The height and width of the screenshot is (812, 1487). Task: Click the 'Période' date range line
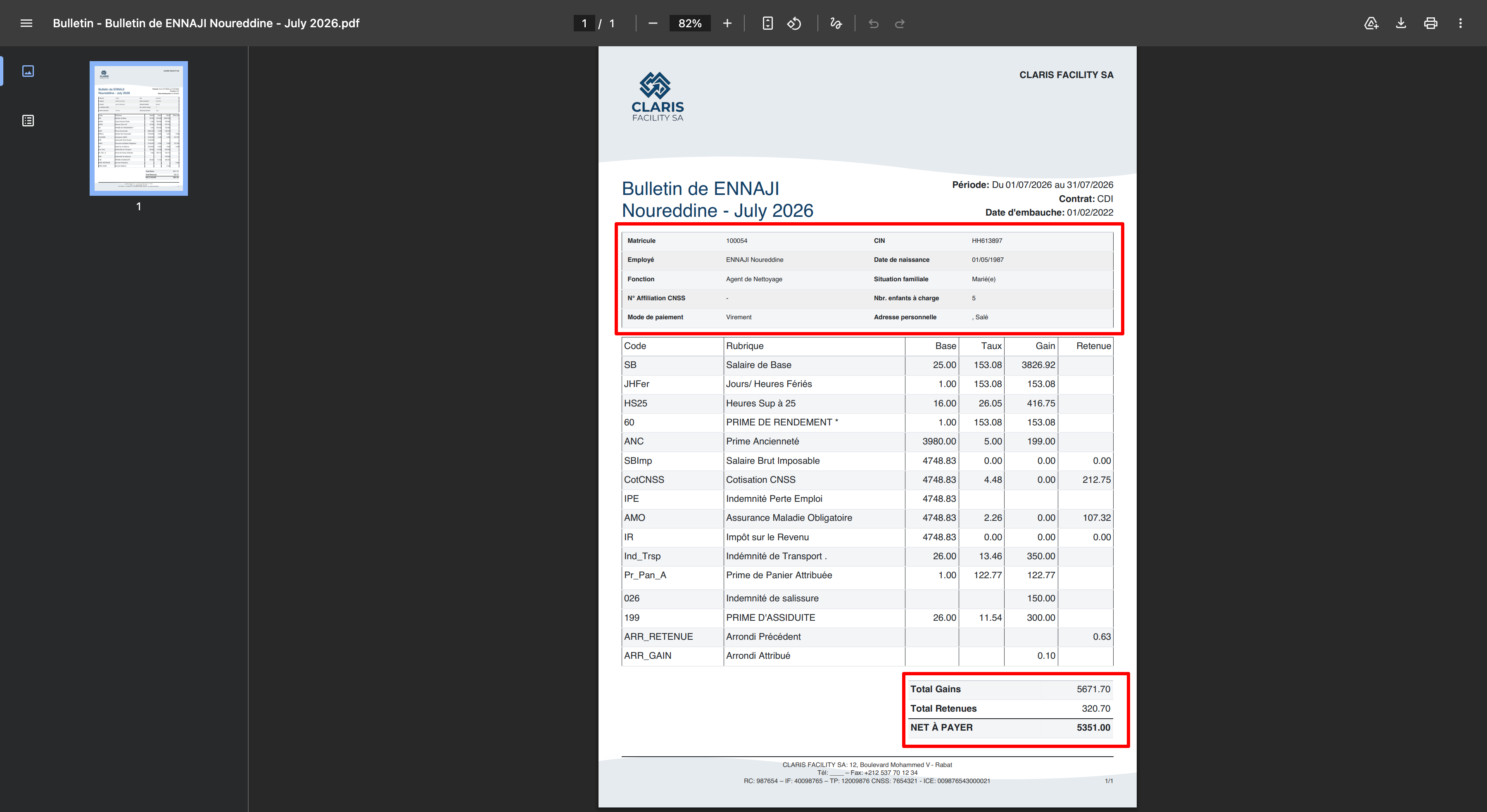[x=1033, y=185]
